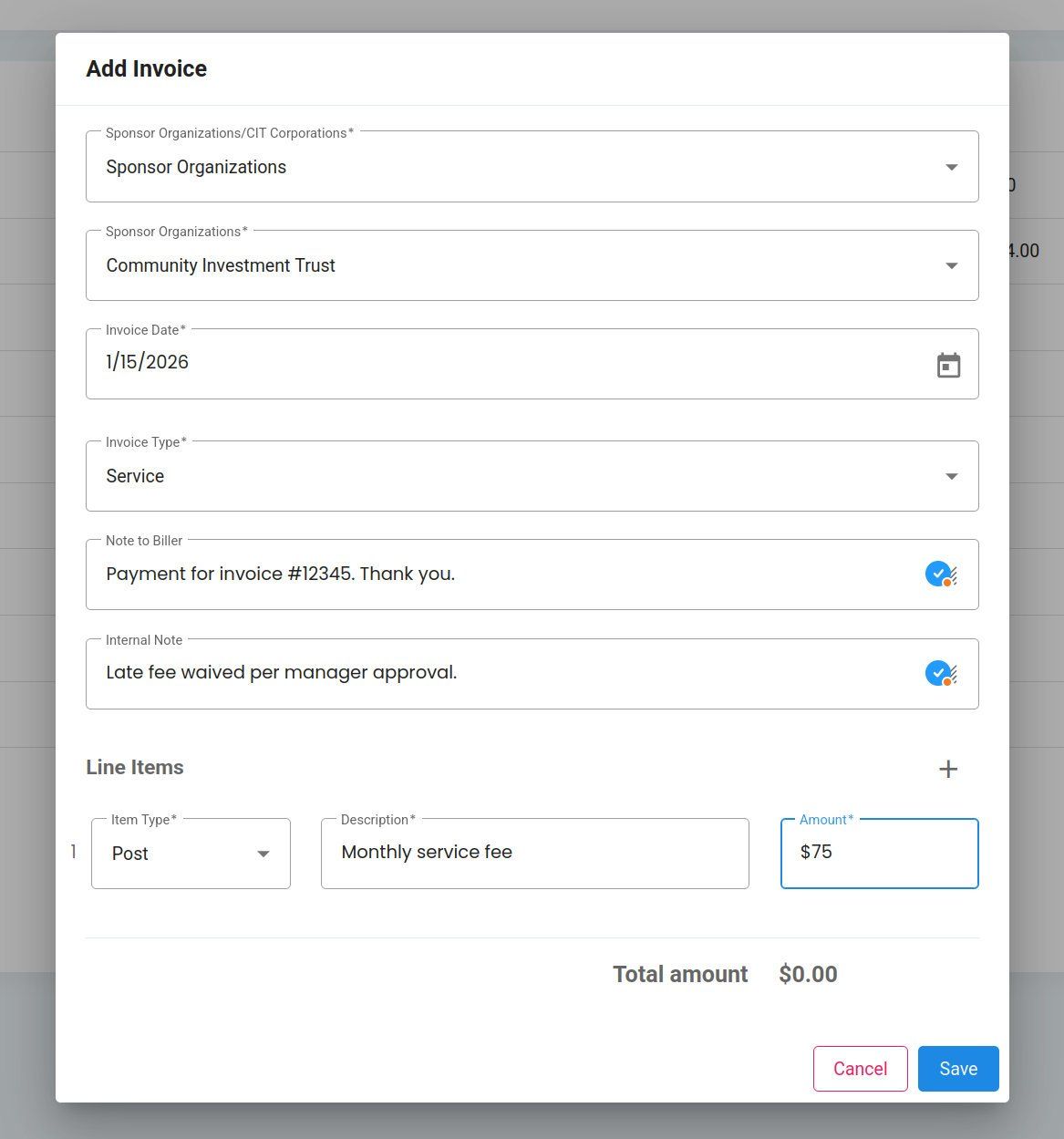
Task: Open the Invoice Date calendar picker
Action: 948,366
